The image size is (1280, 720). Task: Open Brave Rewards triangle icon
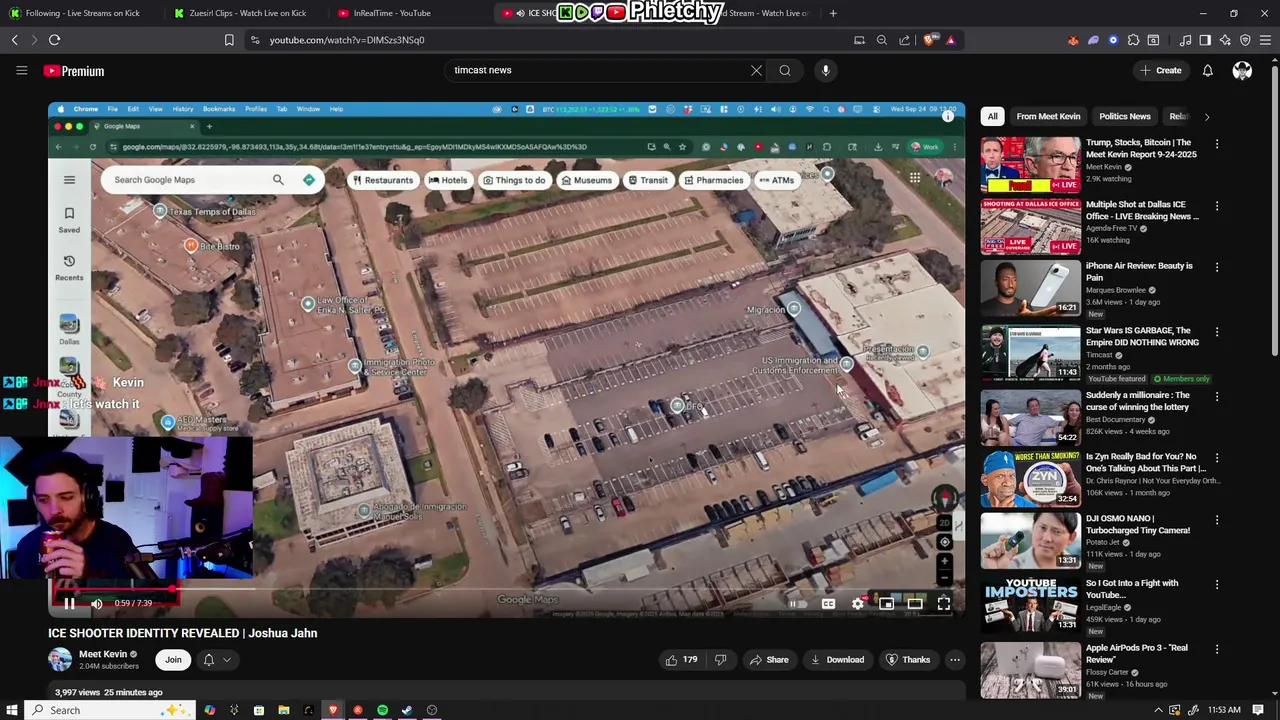pyautogui.click(x=950, y=40)
